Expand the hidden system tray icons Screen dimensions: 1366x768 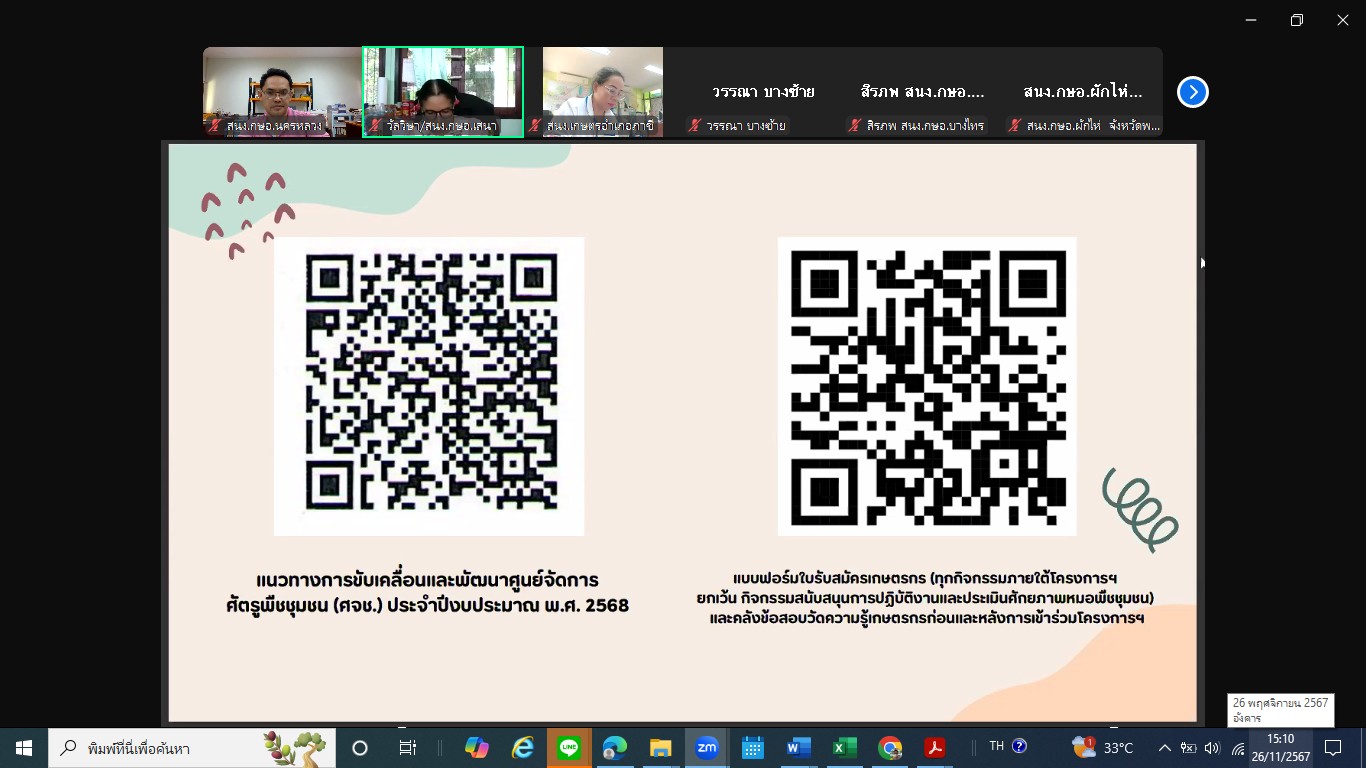[1165, 748]
